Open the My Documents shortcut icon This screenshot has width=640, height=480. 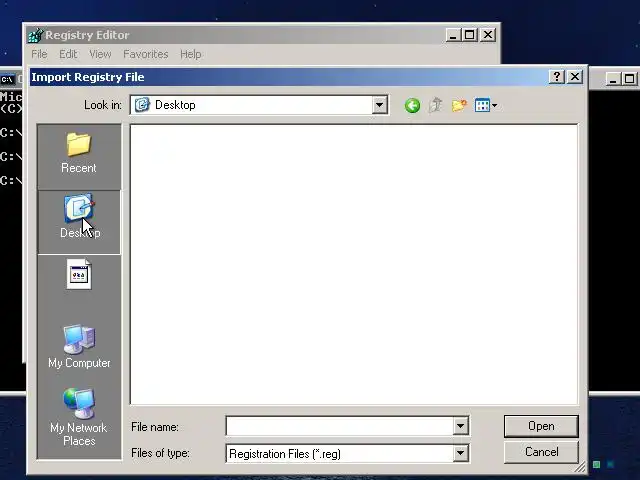point(79,275)
